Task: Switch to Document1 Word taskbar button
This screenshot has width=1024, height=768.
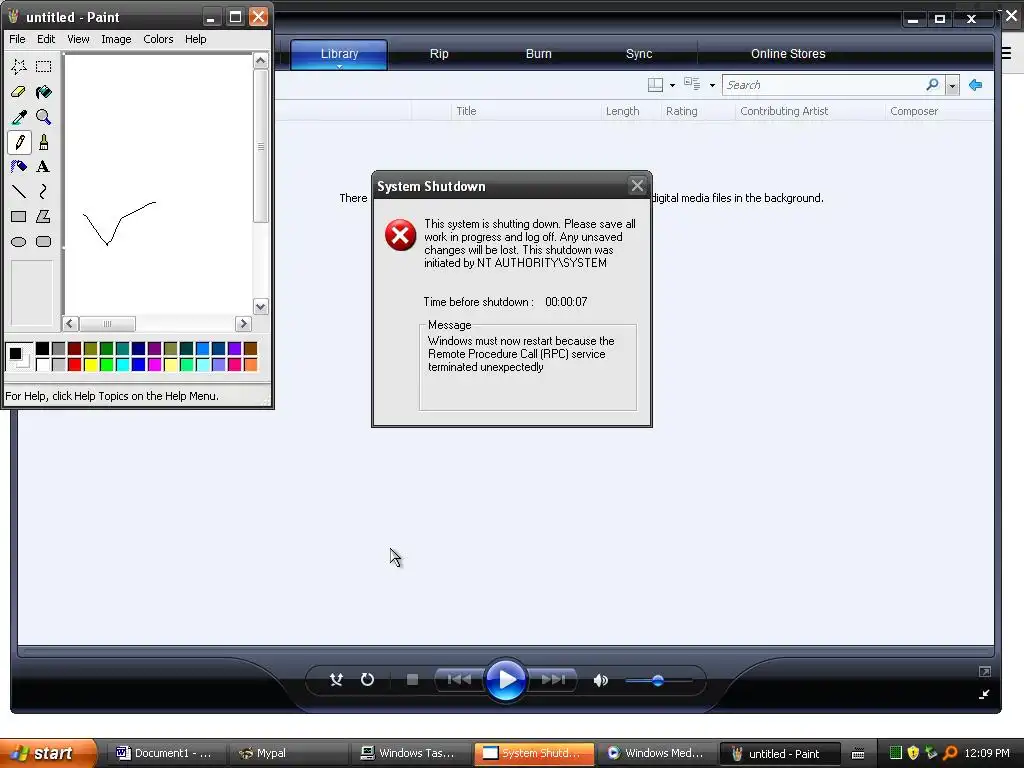Action: point(166,753)
